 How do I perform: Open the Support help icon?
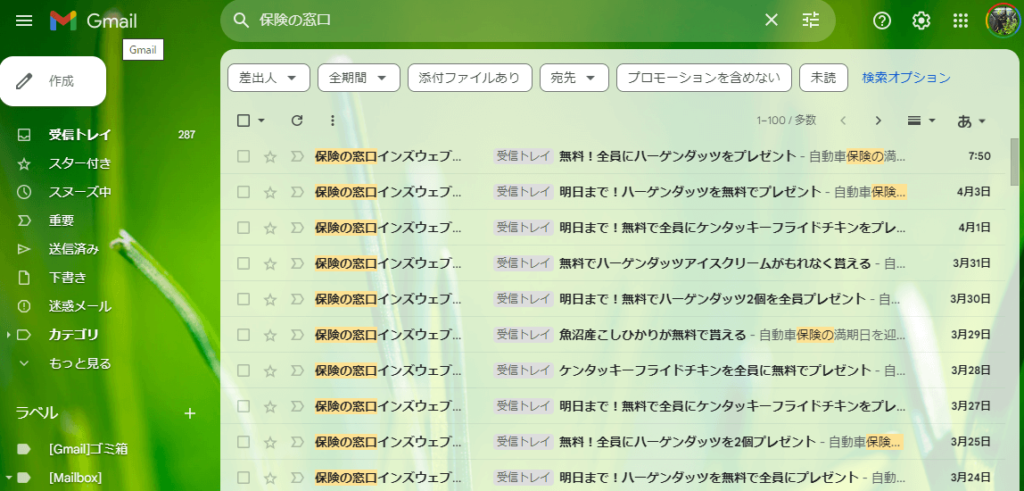882,21
